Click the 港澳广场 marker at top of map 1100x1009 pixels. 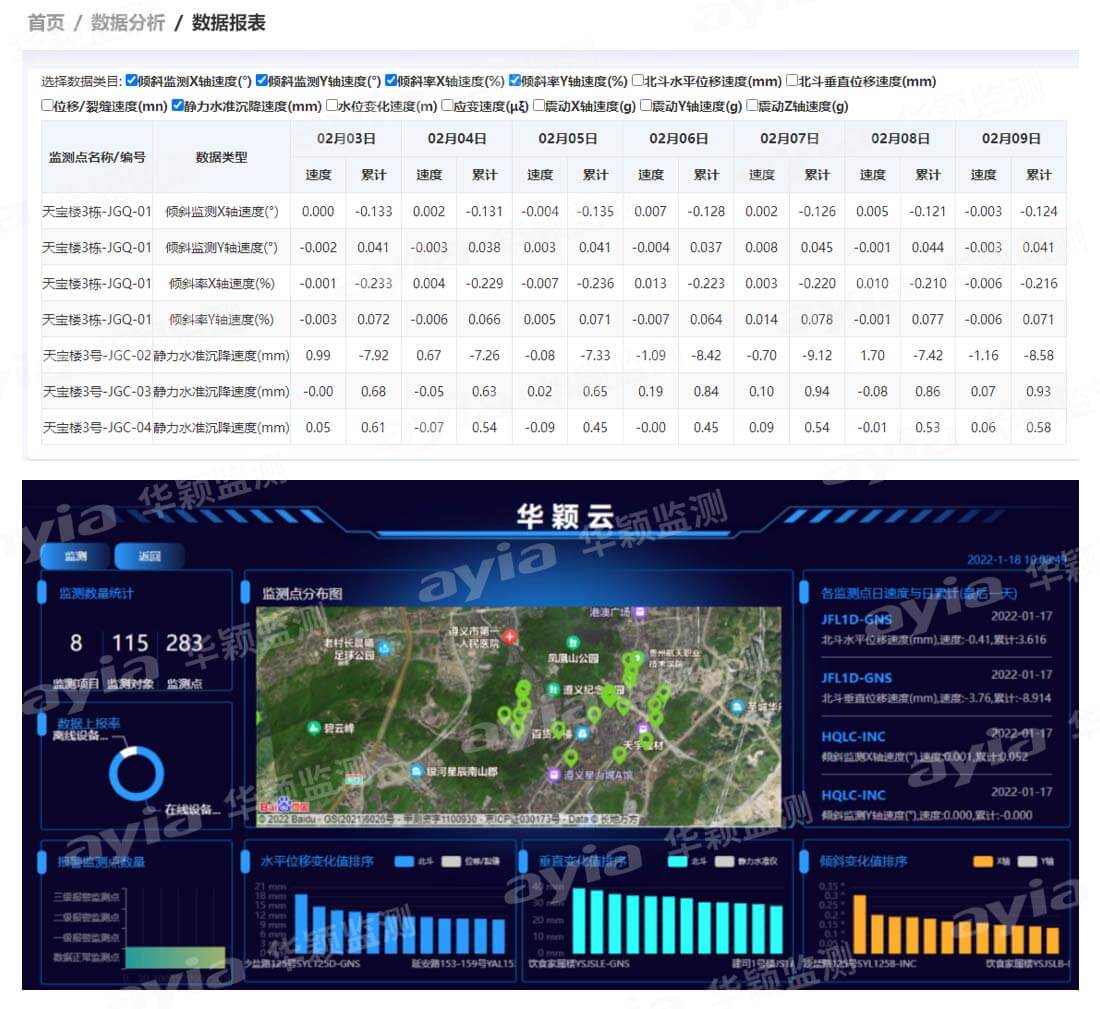click(x=640, y=612)
